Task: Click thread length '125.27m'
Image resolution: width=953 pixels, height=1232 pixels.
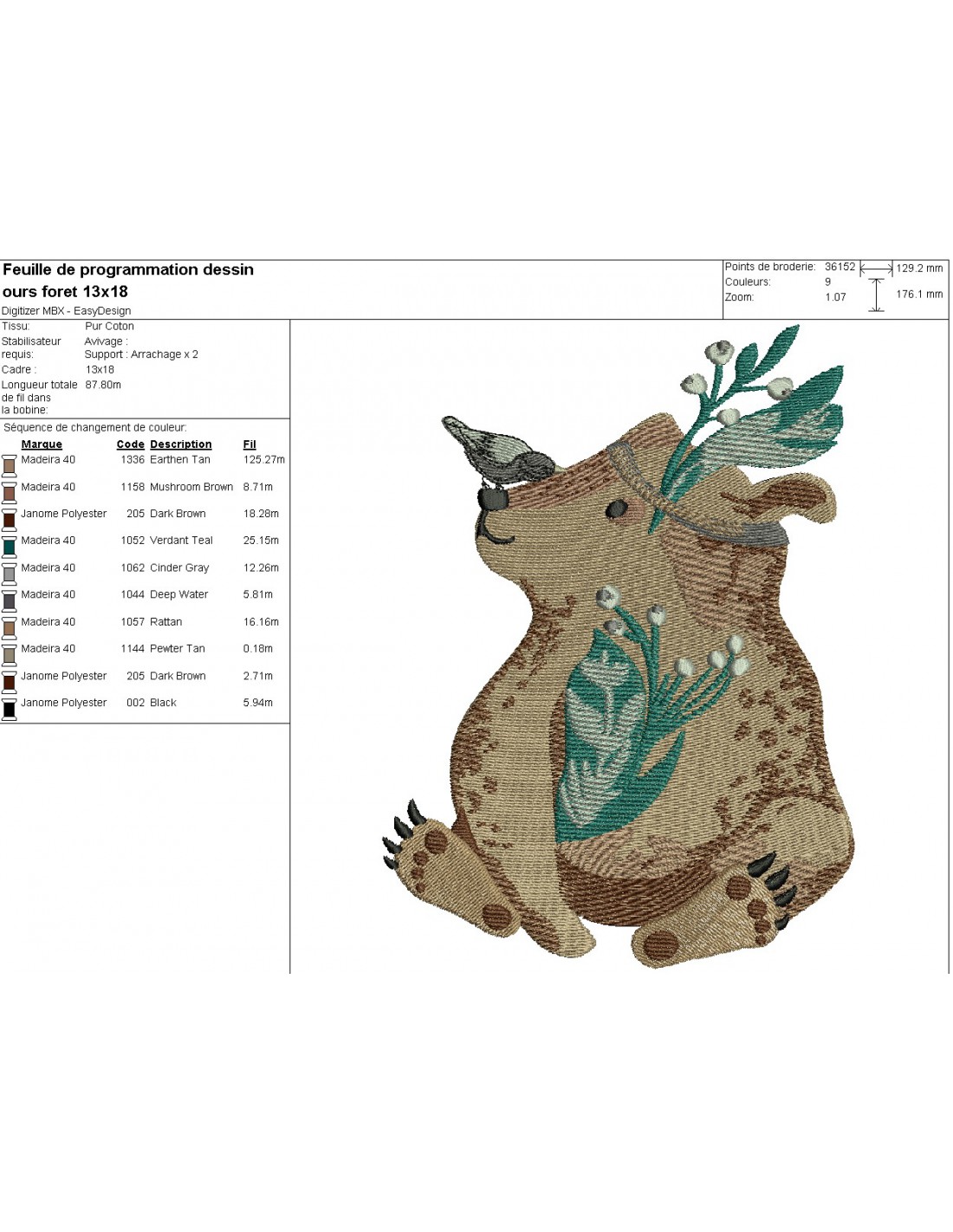Action: coord(264,460)
